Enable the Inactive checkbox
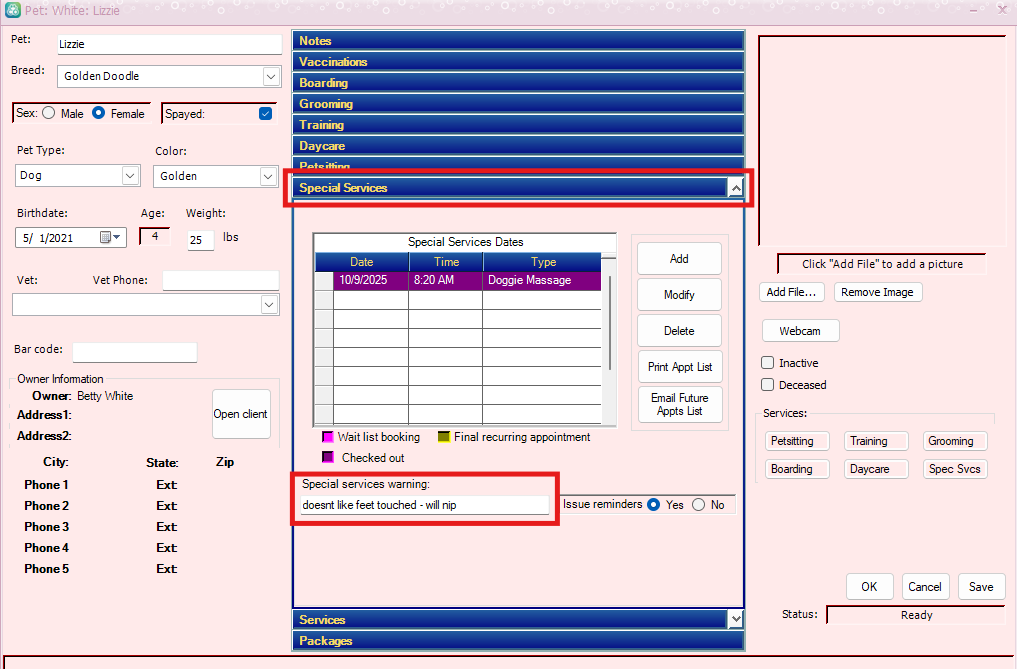The width and height of the screenshot is (1017, 669). (x=768, y=363)
